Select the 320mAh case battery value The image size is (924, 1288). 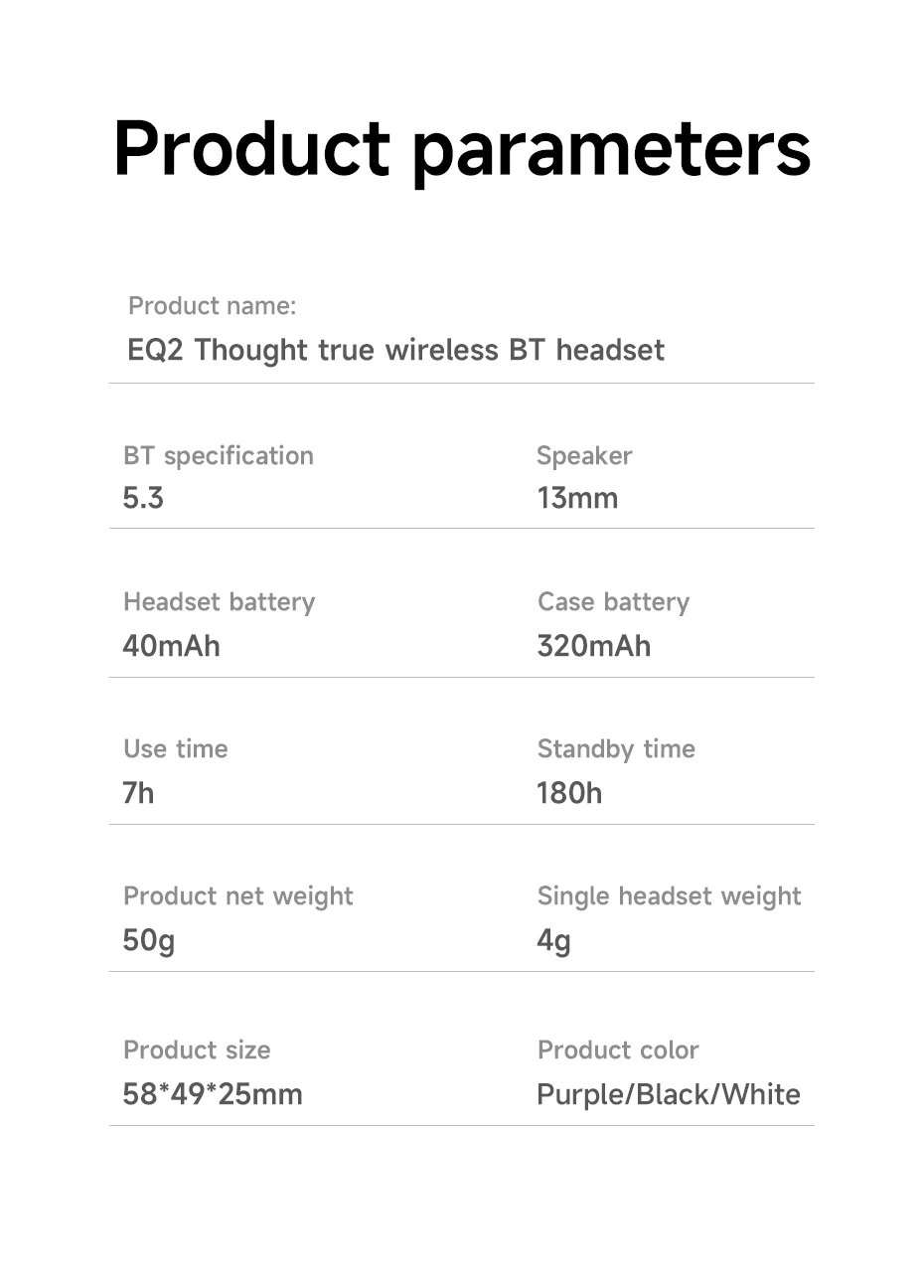(593, 646)
